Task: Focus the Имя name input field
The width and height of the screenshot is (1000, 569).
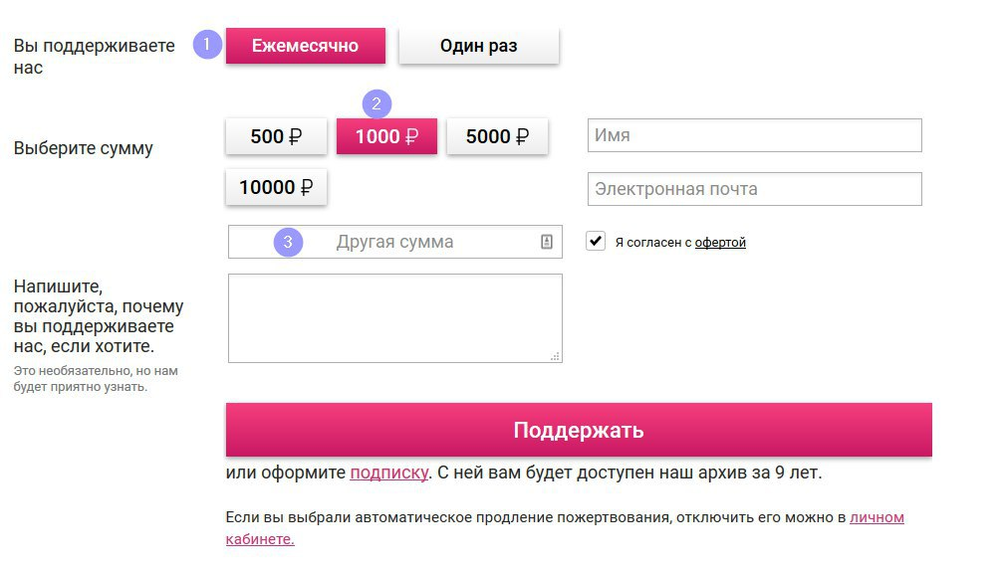Action: (x=754, y=136)
